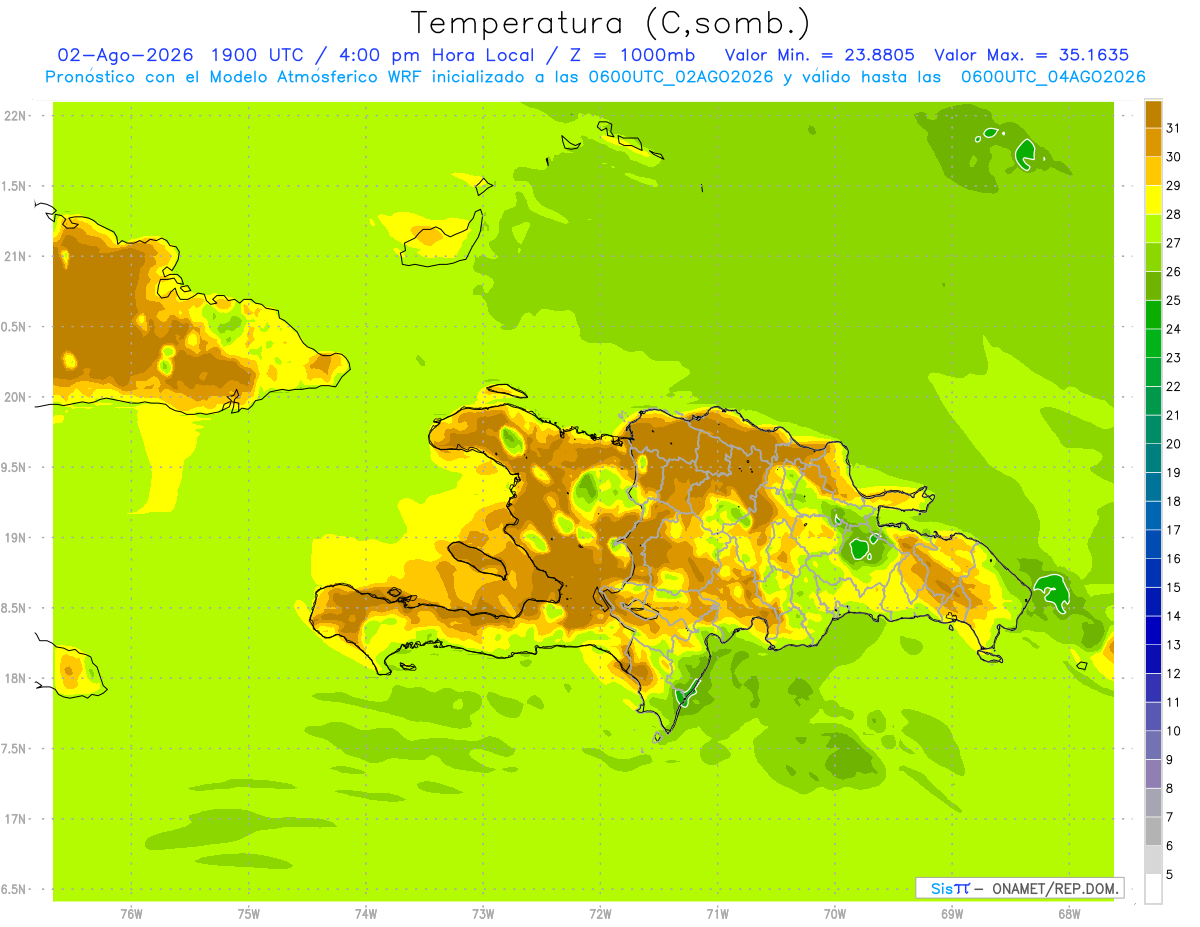Click orange swatch between legend 30 and 31

(1153, 142)
